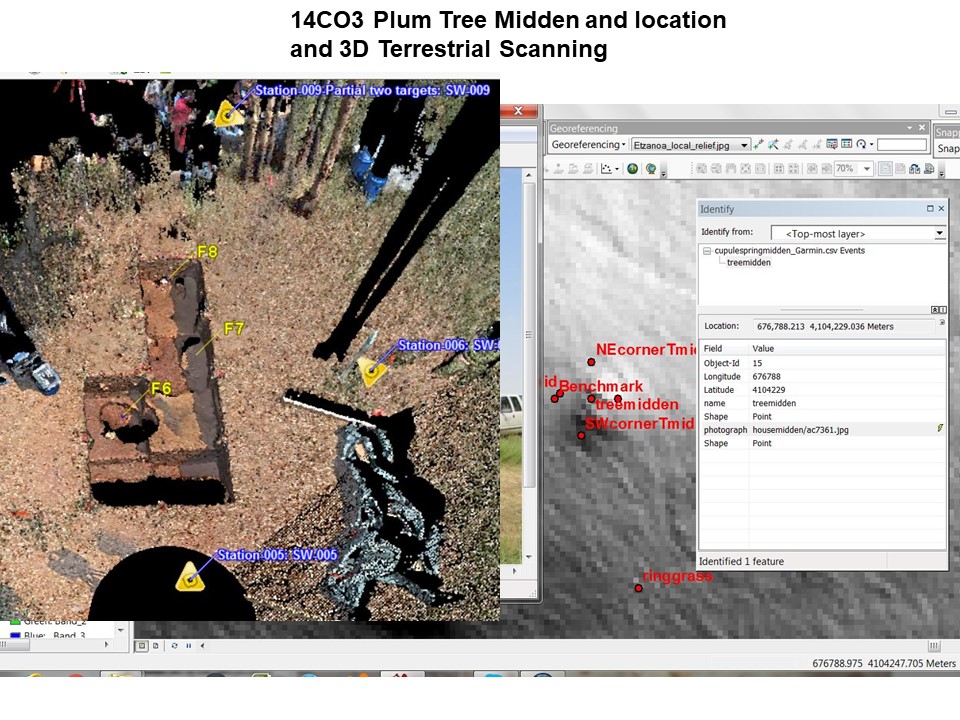Click the Add Control Points tool
The width and height of the screenshot is (960, 720).
759,145
